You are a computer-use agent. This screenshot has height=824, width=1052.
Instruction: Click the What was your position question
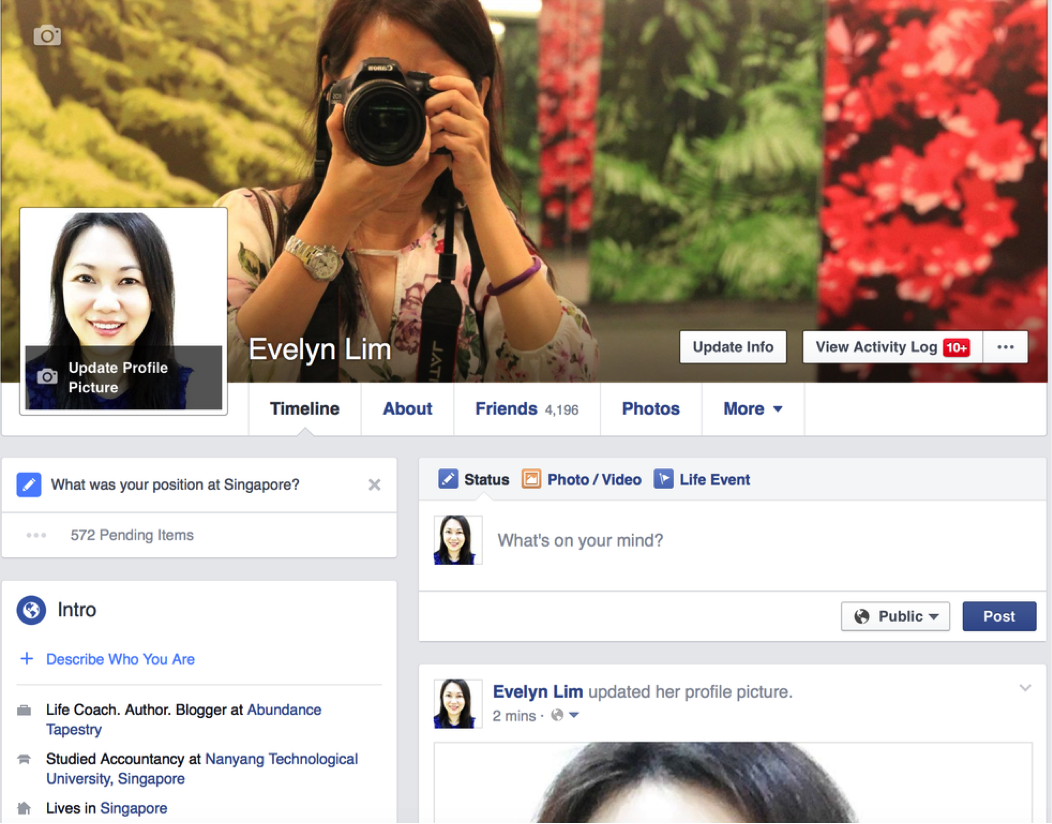175,484
